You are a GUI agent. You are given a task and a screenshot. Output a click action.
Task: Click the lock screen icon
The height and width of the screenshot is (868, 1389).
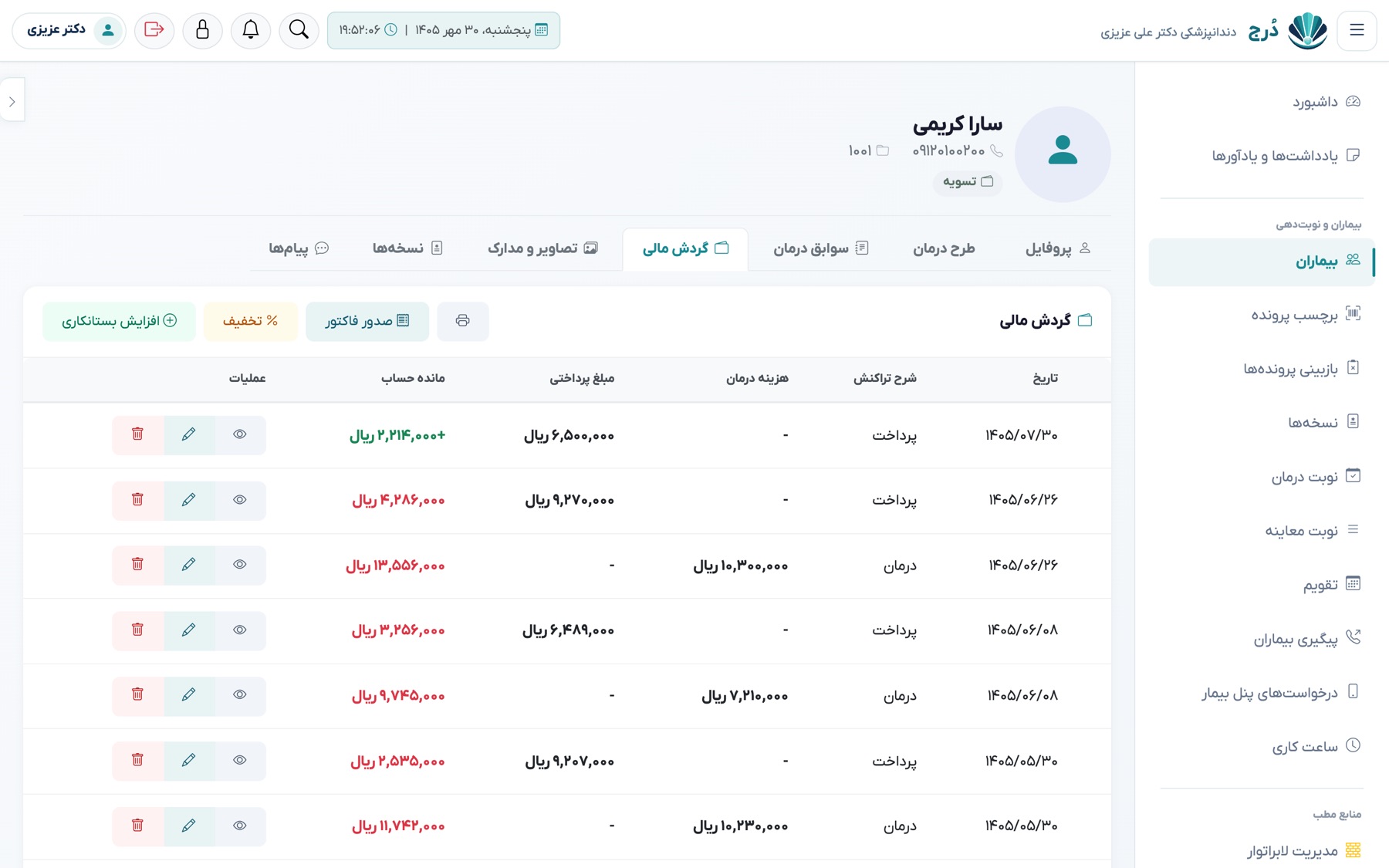pyautogui.click(x=202, y=30)
